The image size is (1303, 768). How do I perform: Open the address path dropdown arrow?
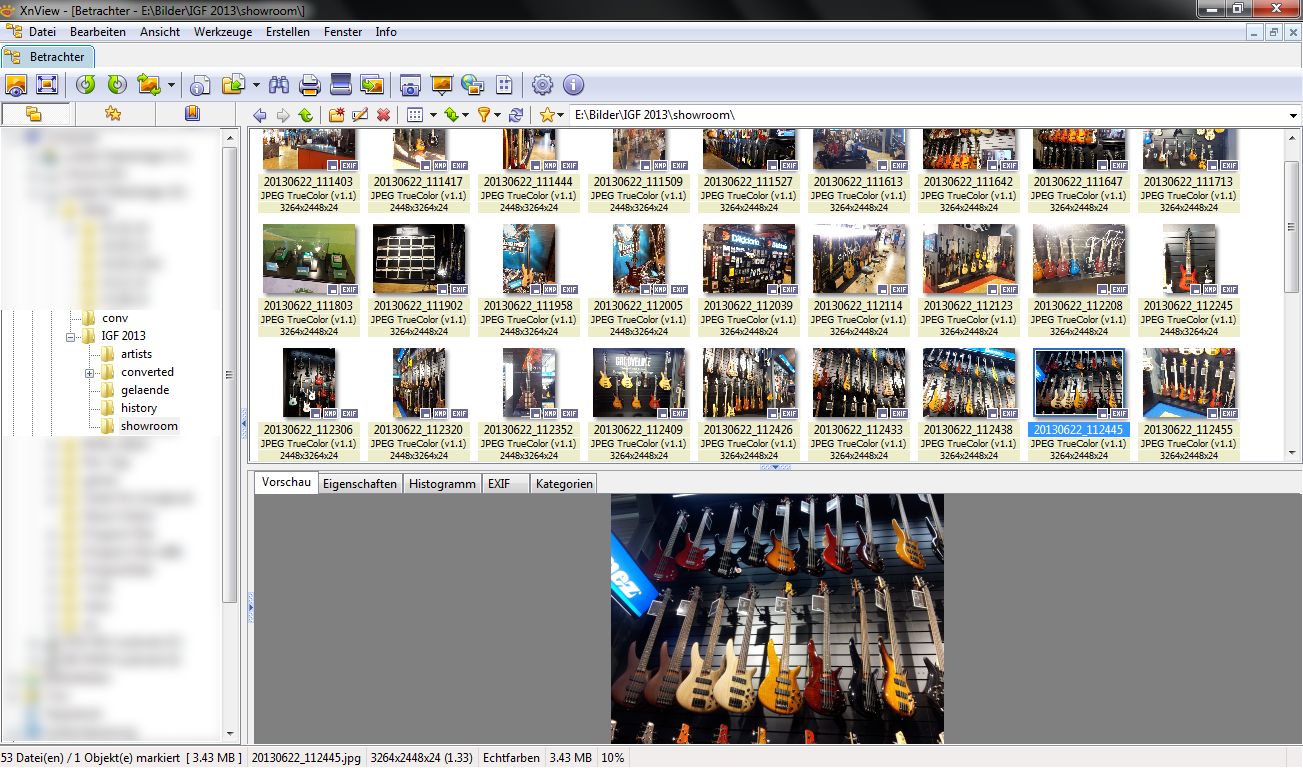pos(1294,116)
